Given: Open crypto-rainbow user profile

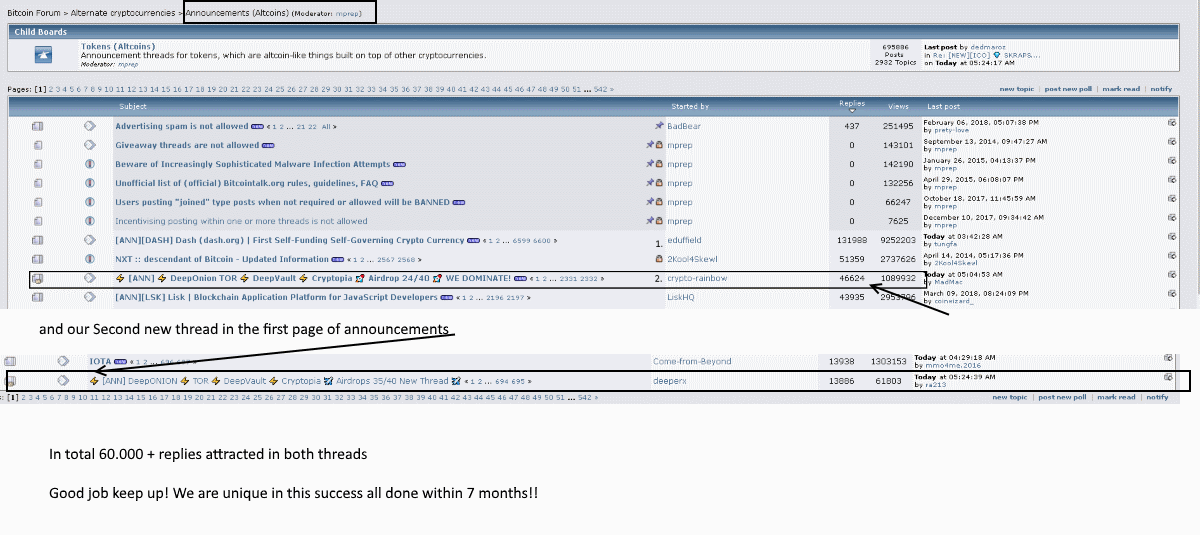Looking at the screenshot, I should coord(697,278).
